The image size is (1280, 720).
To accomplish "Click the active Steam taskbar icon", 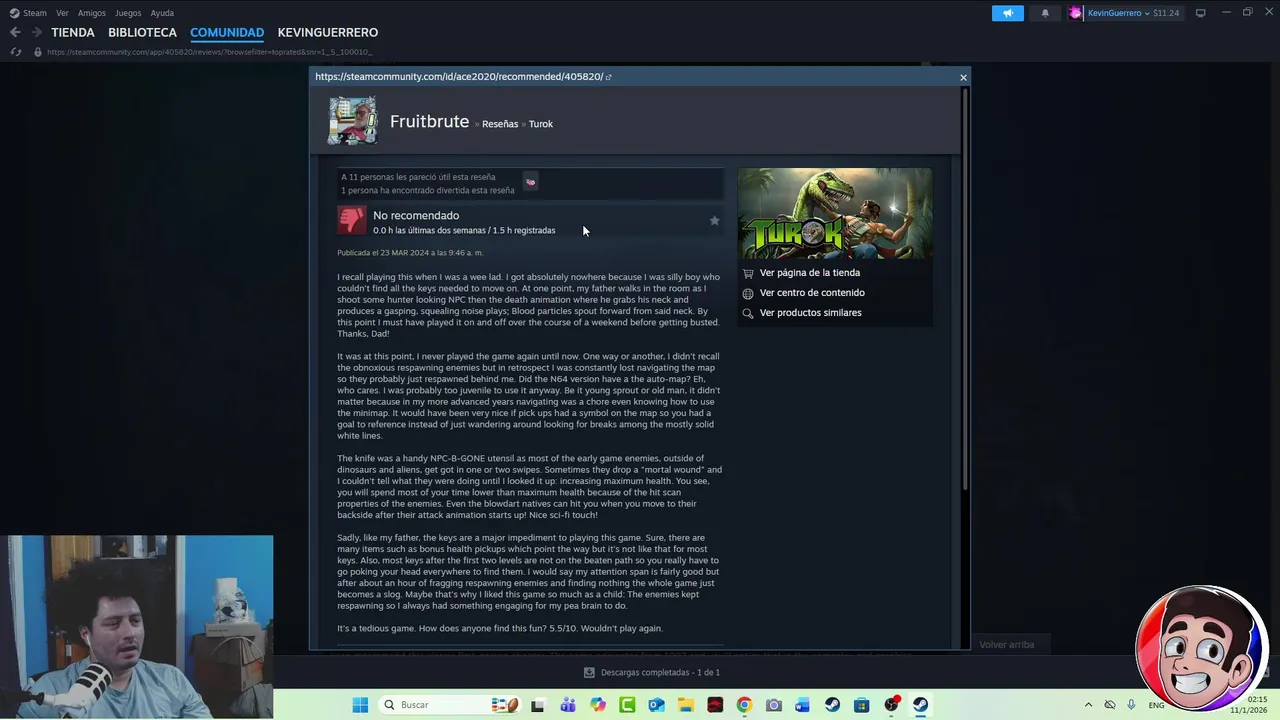I will [920, 705].
